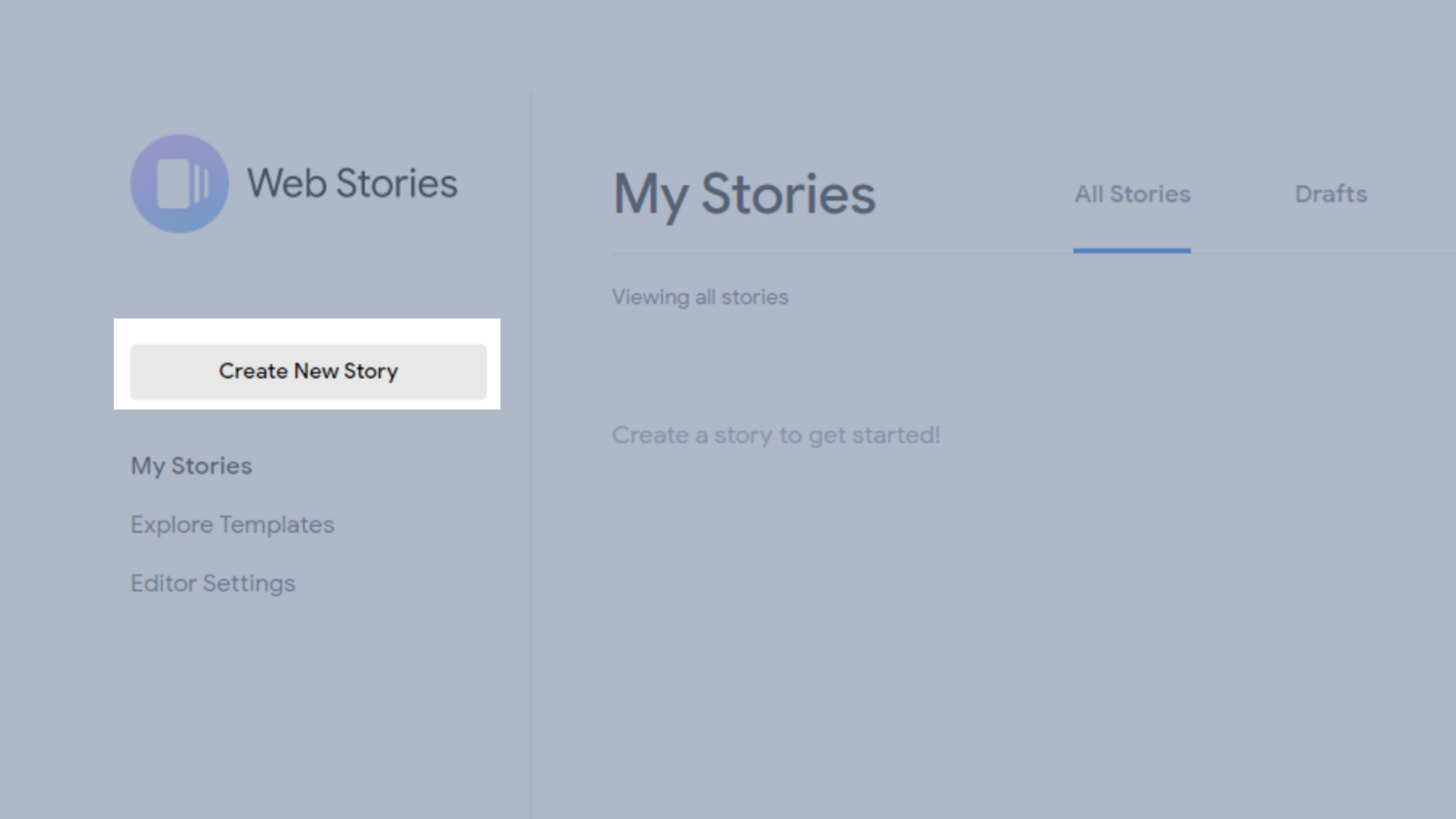Screen dimensions: 1456x819
Task: Click the word Stories in the Web Stories logo text
Action: [x=397, y=184]
